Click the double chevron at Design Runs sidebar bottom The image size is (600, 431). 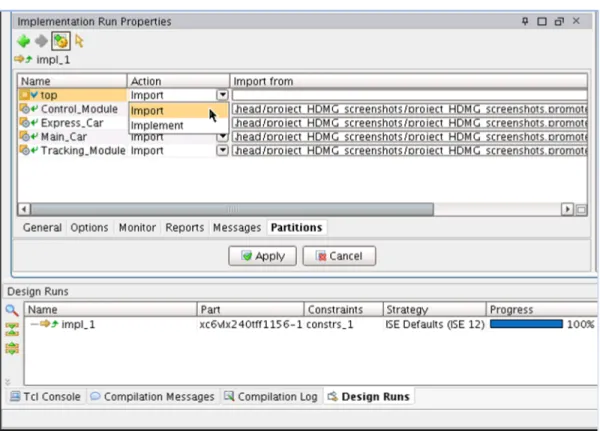8,382
